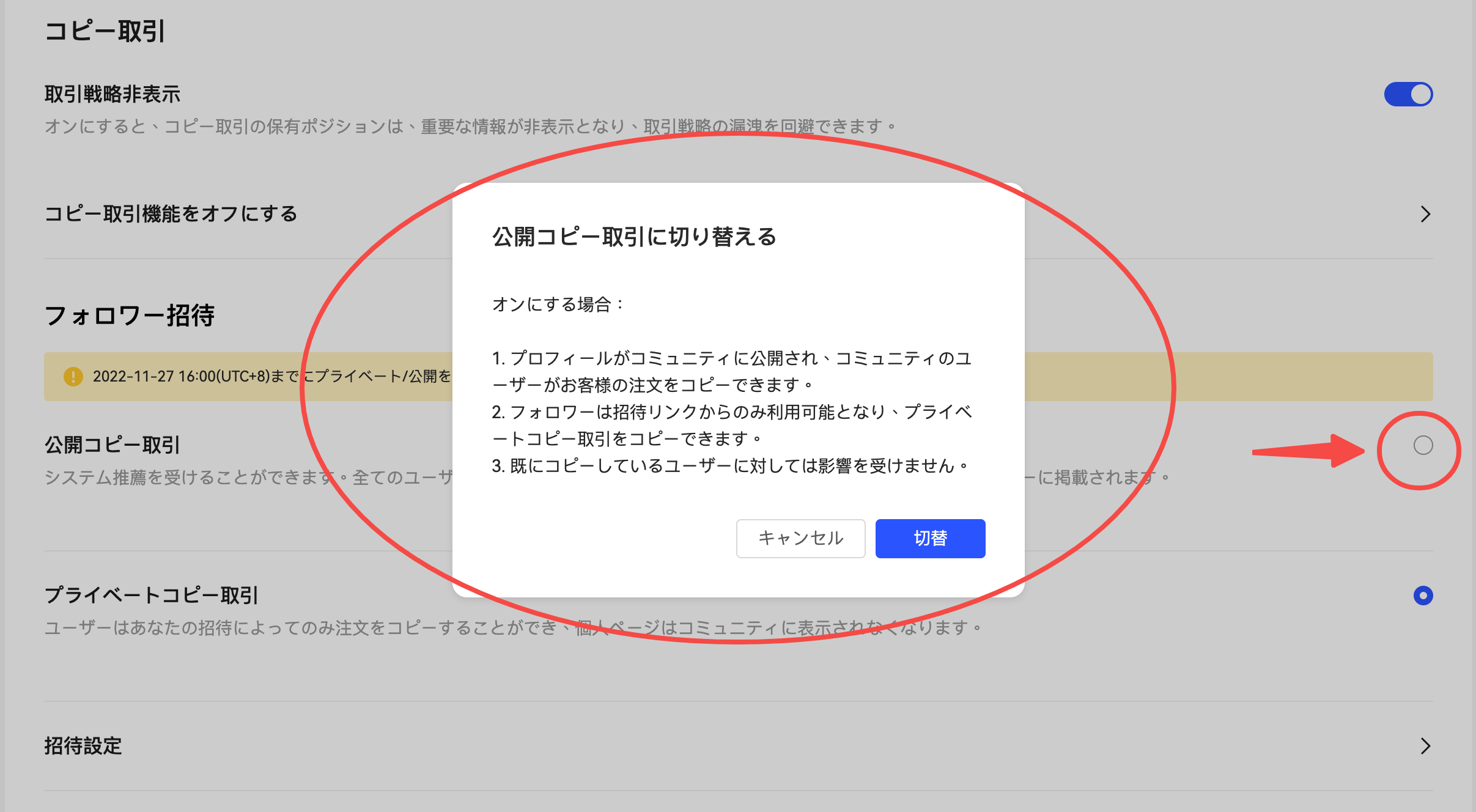Toggle the 取引戦略非表示 switch off
The width and height of the screenshot is (1476, 812).
pyautogui.click(x=1408, y=94)
